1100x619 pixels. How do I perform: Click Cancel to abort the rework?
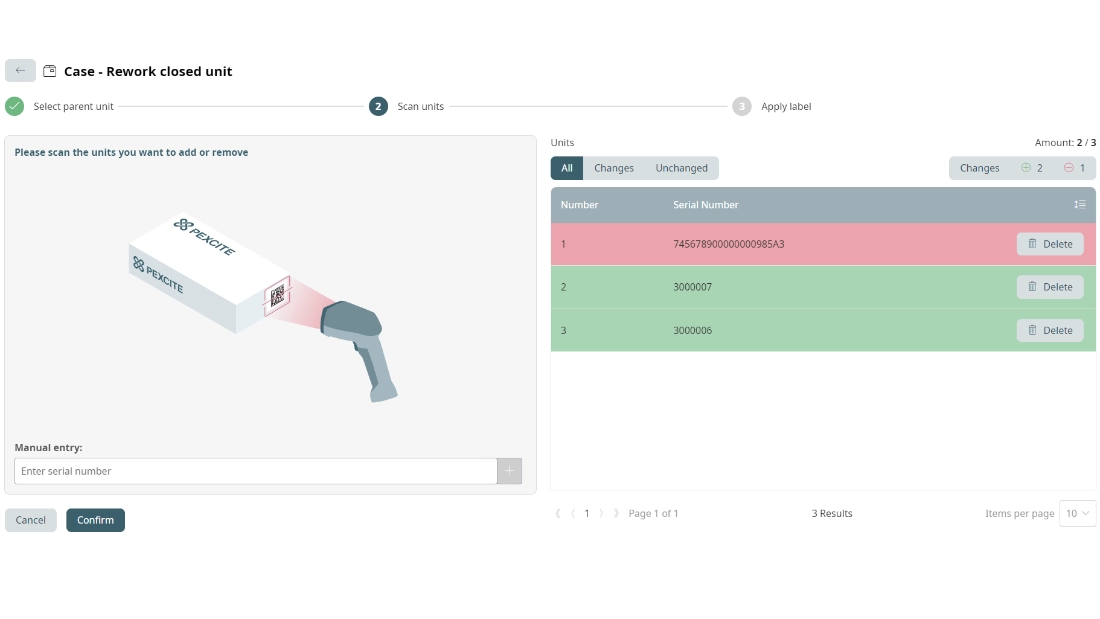click(30, 520)
